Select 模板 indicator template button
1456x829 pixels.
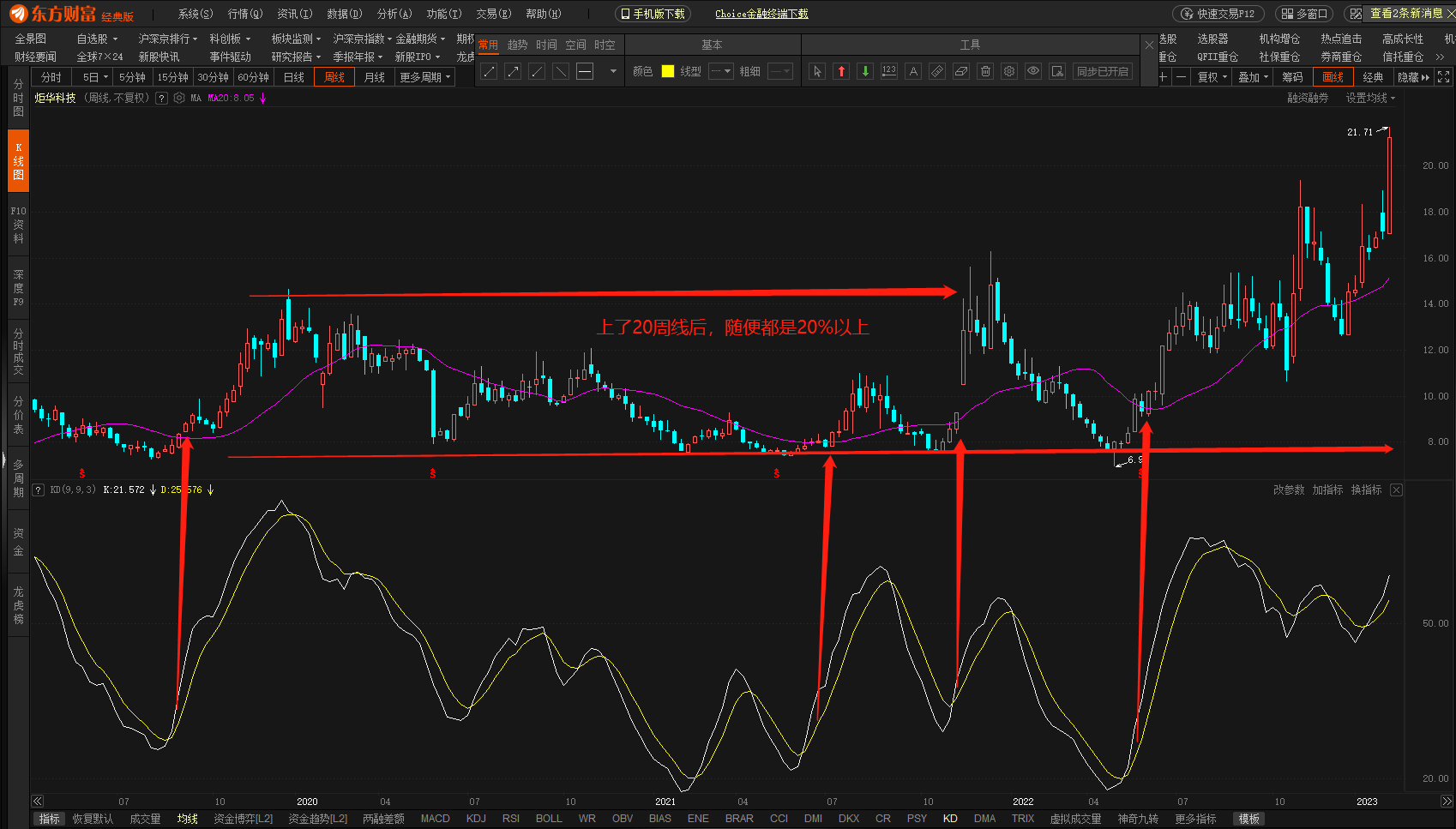[1248, 819]
